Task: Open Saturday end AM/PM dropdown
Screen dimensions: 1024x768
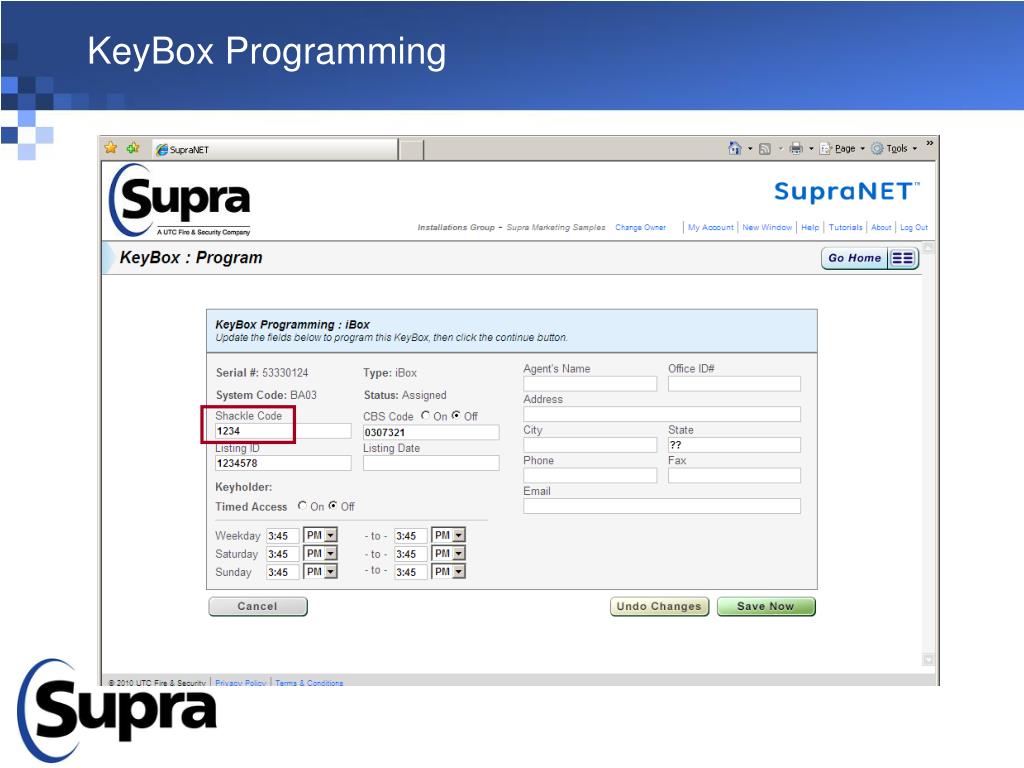Action: (448, 554)
